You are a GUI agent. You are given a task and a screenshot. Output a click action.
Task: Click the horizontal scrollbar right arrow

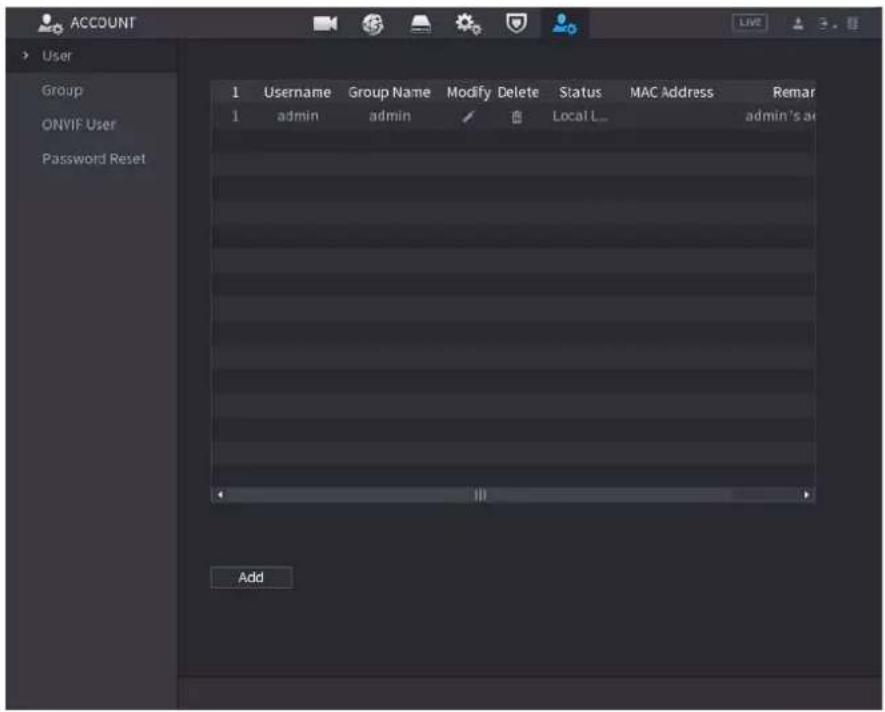(807, 495)
